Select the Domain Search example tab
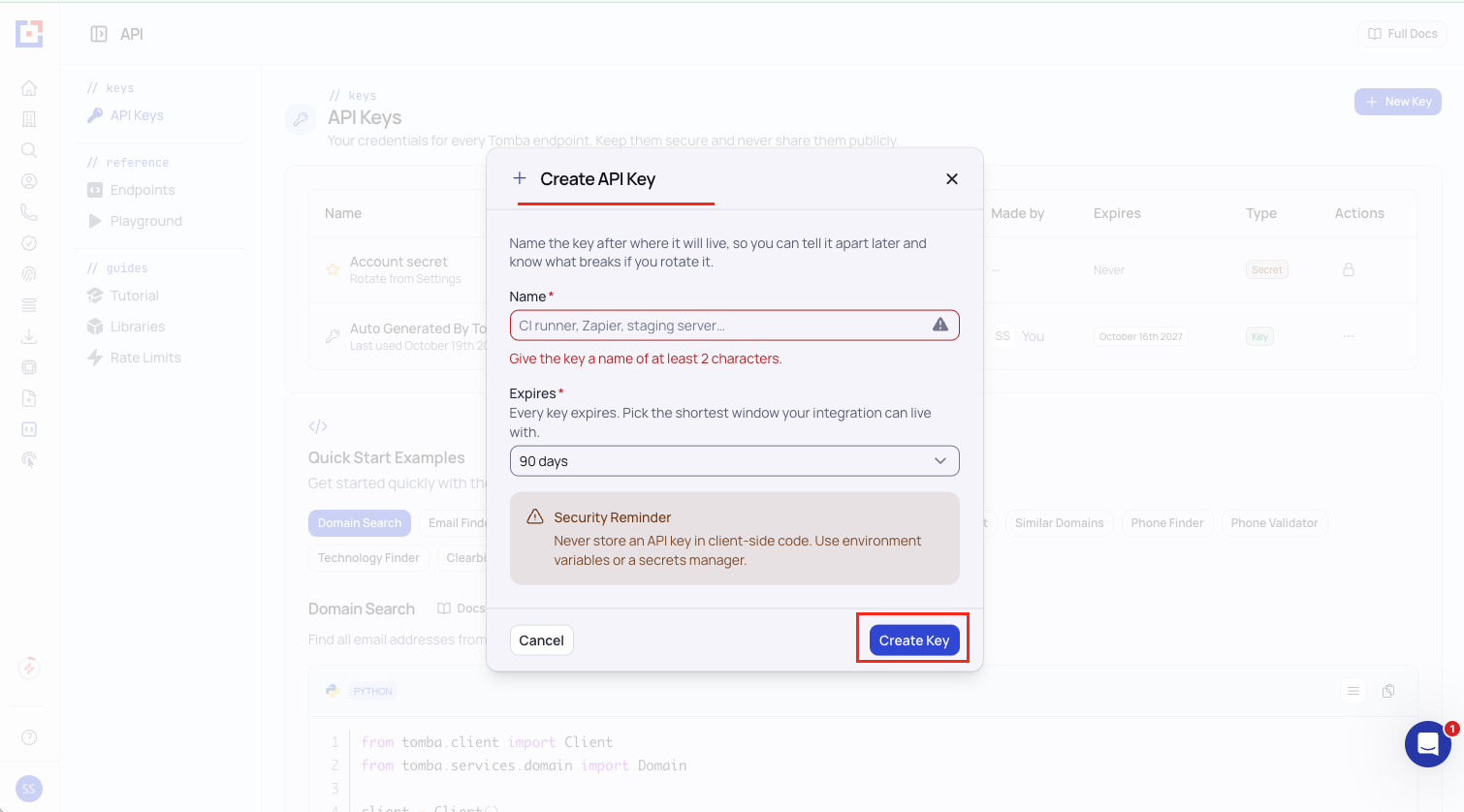Viewport: 1464px width, 812px height. (360, 523)
